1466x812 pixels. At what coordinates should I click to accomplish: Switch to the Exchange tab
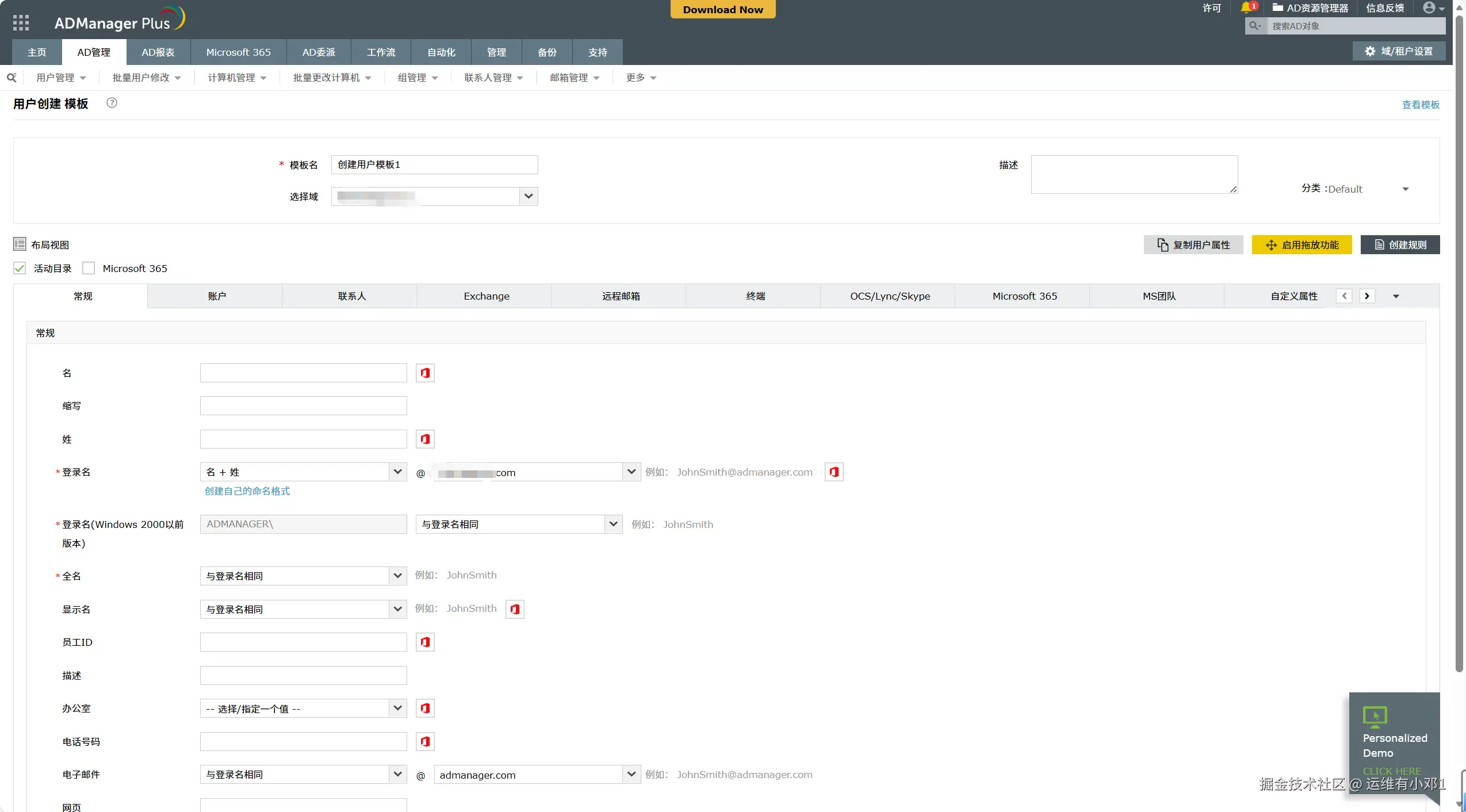click(x=487, y=296)
